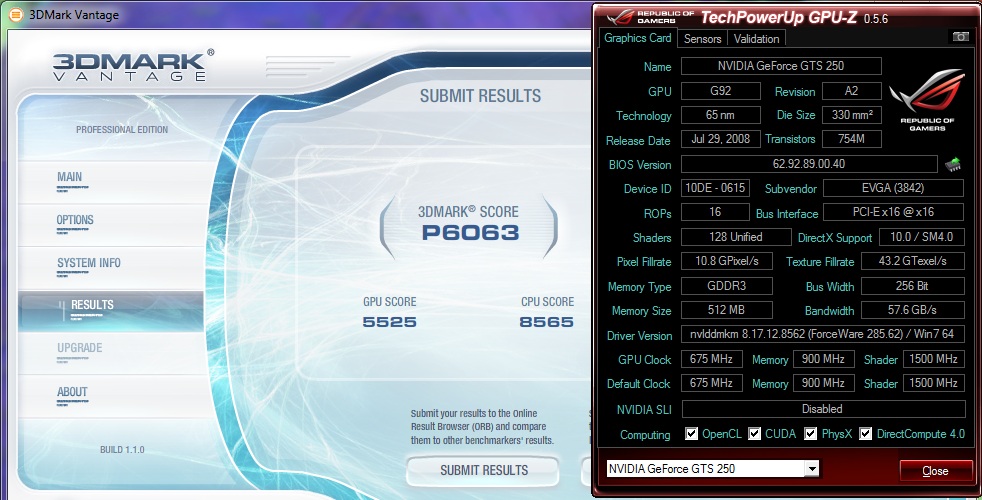Click the Texture Fillrate value 43.2 GTexel/s

coord(912,261)
